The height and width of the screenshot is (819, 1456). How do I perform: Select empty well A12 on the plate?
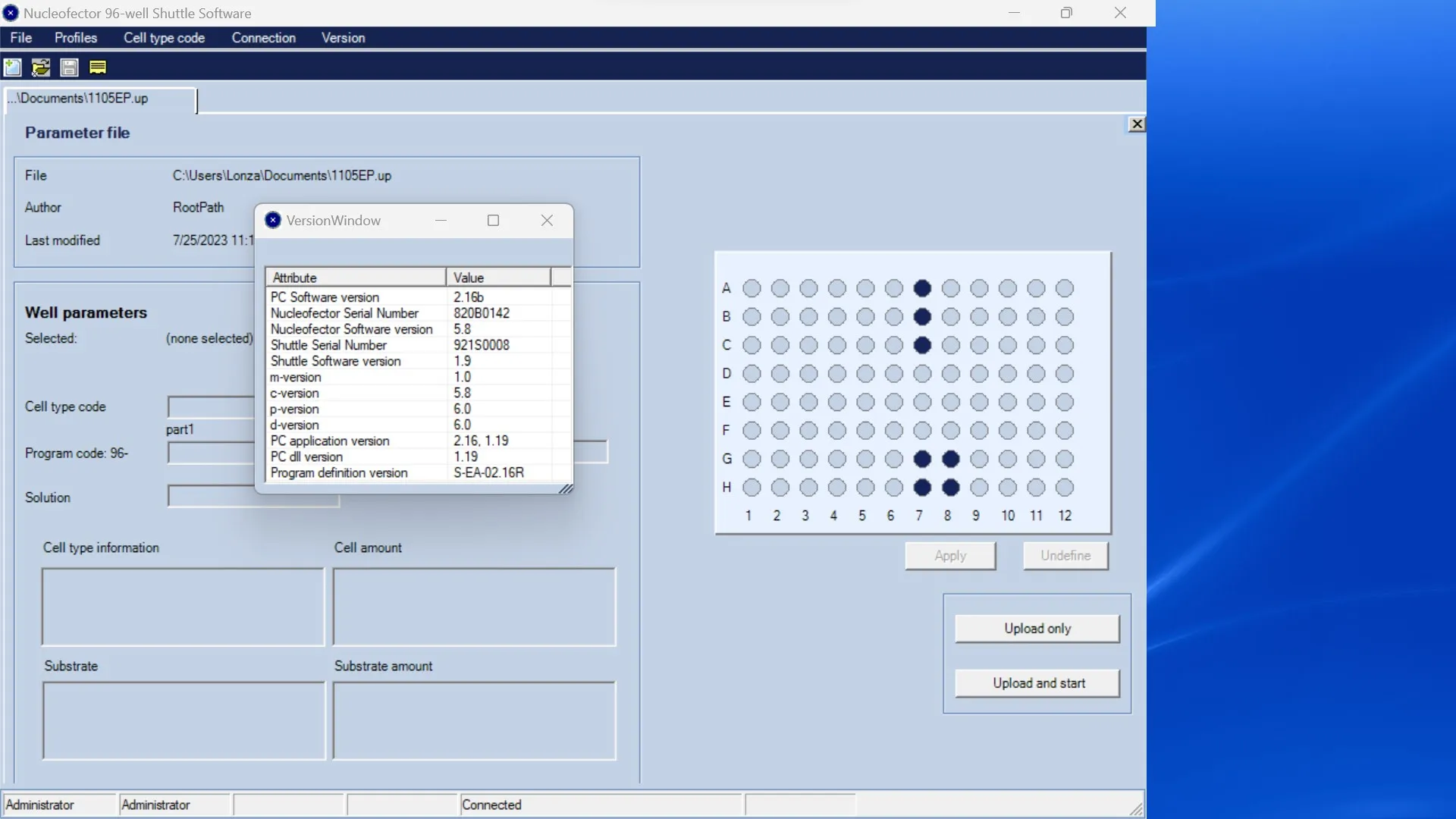pyautogui.click(x=1065, y=288)
